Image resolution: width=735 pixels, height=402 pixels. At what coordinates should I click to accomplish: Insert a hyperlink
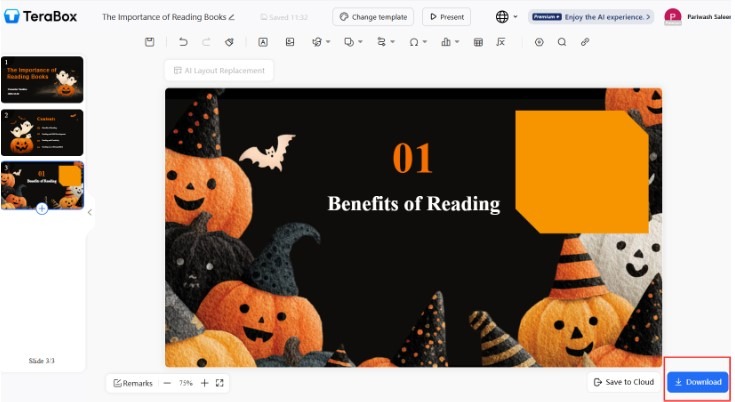pyautogui.click(x=585, y=42)
